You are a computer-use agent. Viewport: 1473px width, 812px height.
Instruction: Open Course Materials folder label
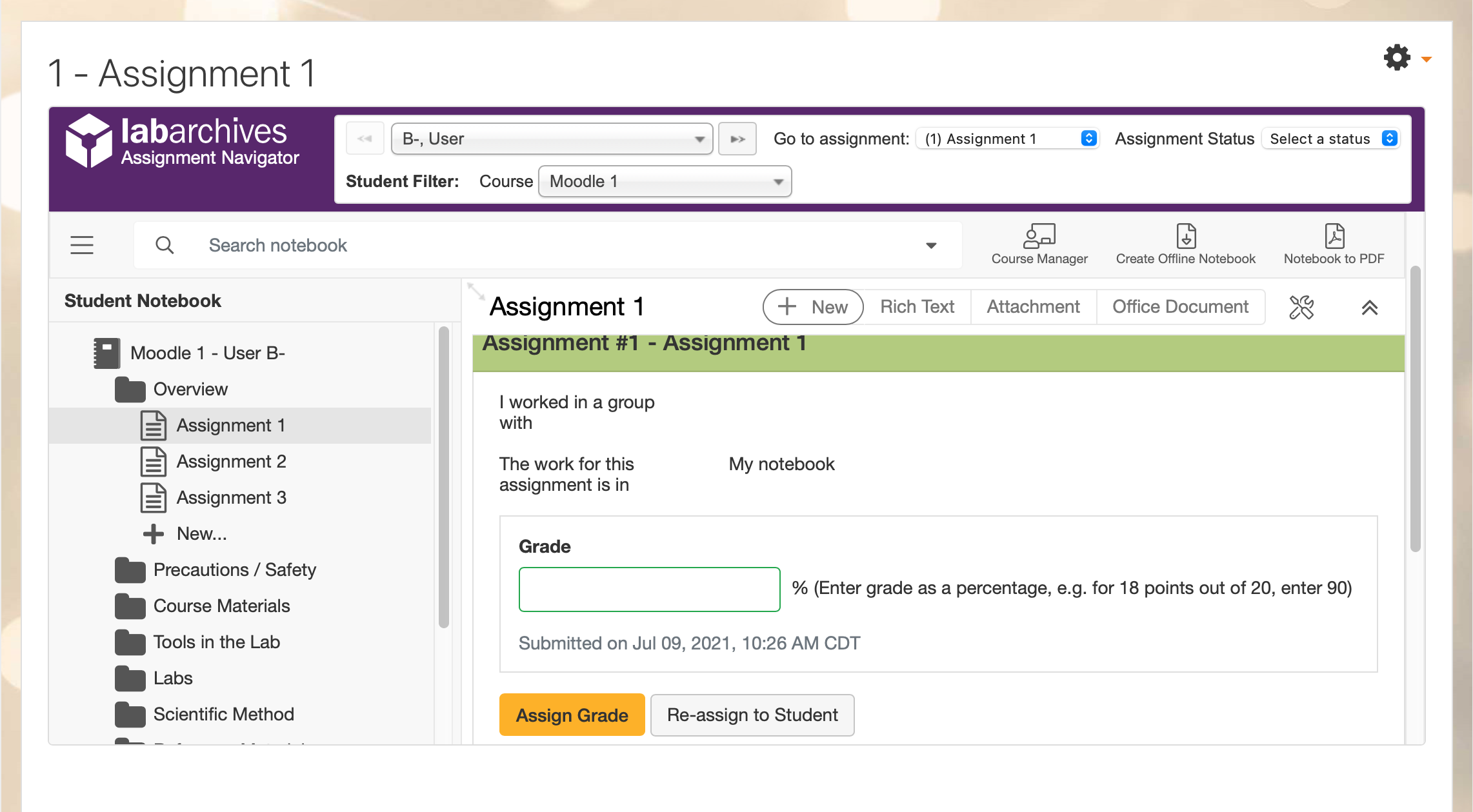[x=221, y=606]
